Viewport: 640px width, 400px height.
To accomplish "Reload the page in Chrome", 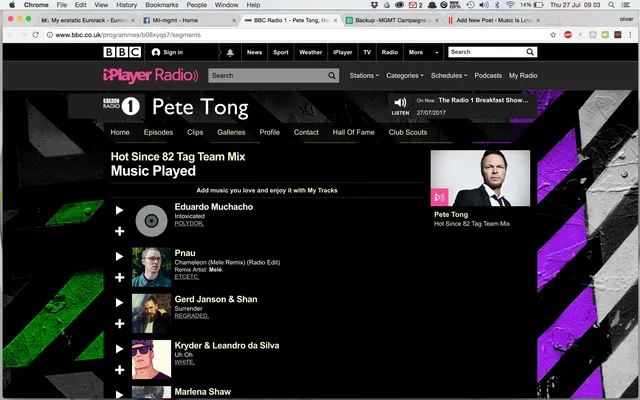I will pos(36,35).
